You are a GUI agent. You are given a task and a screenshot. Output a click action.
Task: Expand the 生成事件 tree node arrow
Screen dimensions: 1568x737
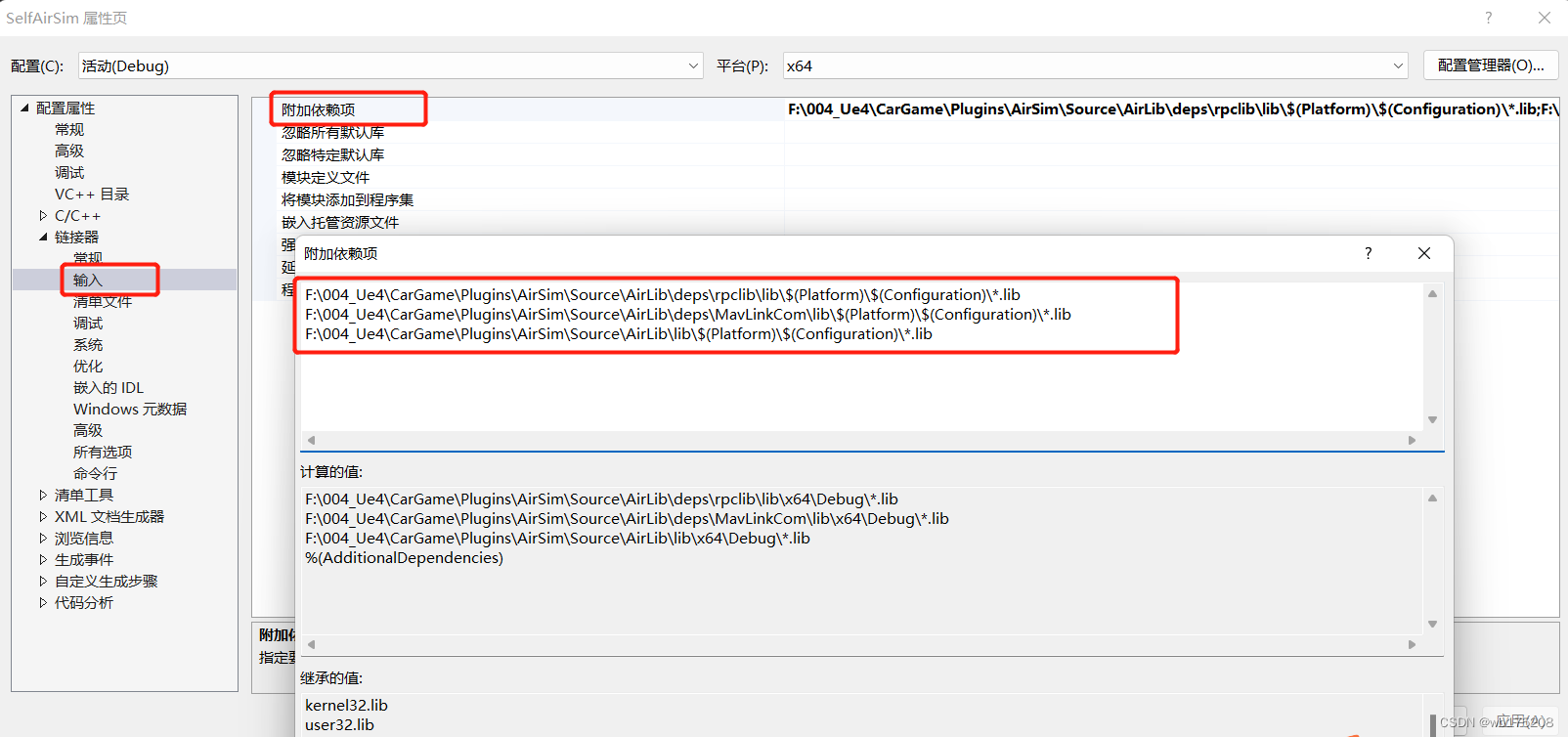(43, 559)
